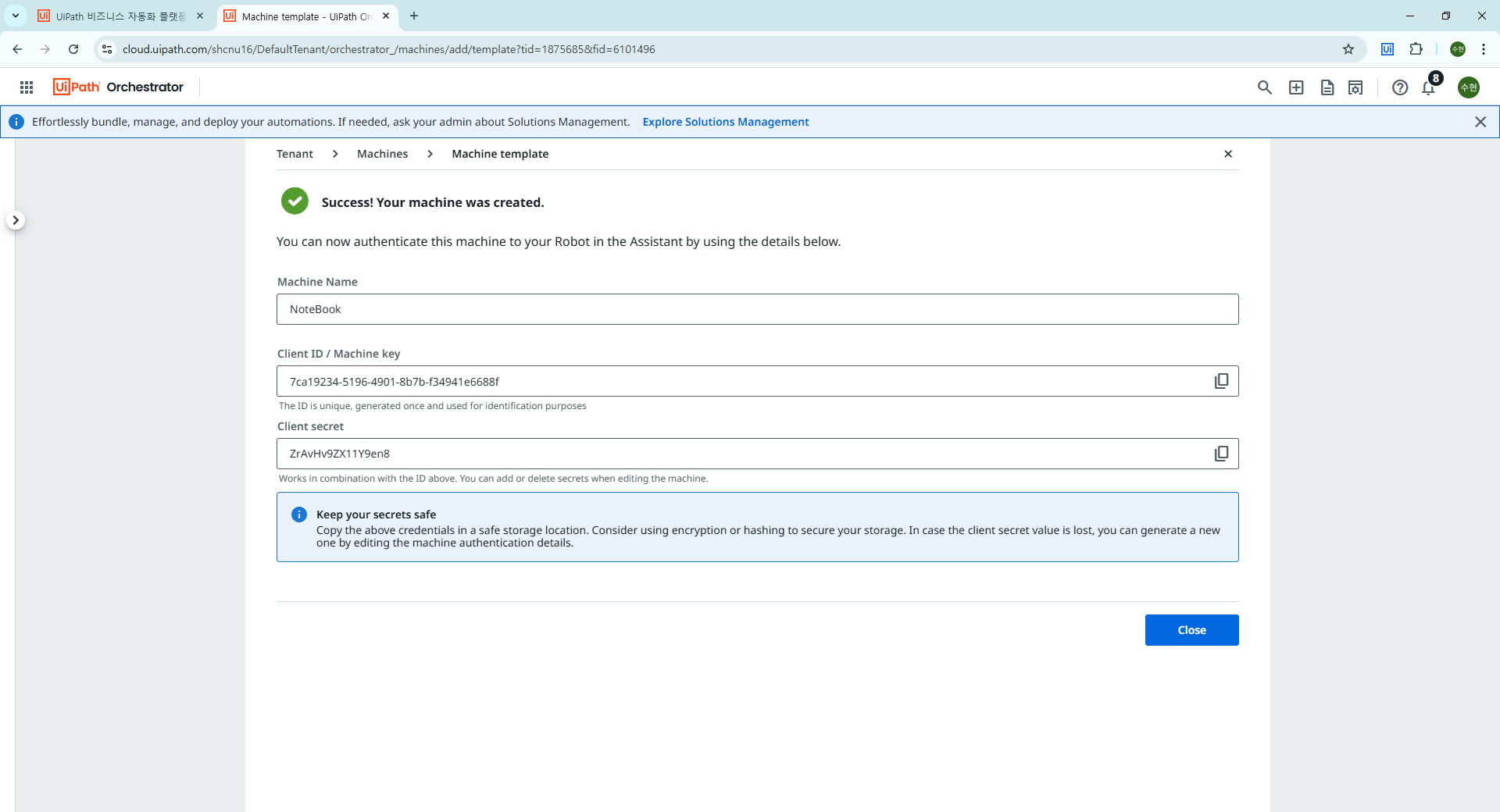Close the UiPath 비즈니스 browser tab

[200, 16]
